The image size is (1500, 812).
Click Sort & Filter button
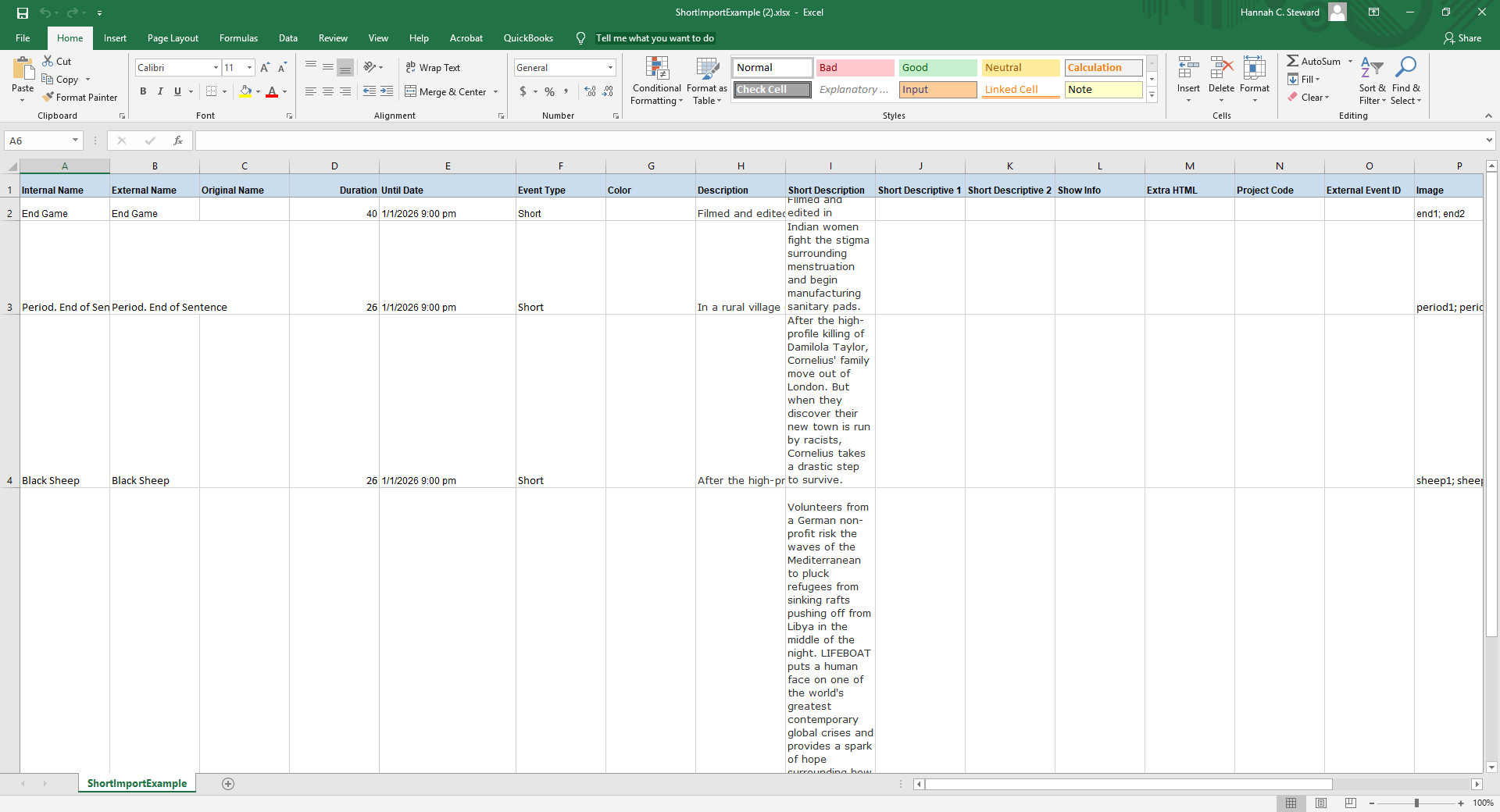point(1372,80)
